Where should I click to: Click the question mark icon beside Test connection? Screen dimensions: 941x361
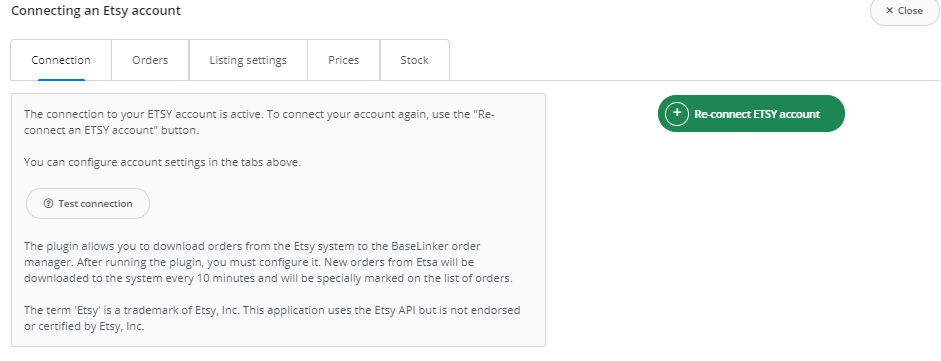click(x=49, y=204)
